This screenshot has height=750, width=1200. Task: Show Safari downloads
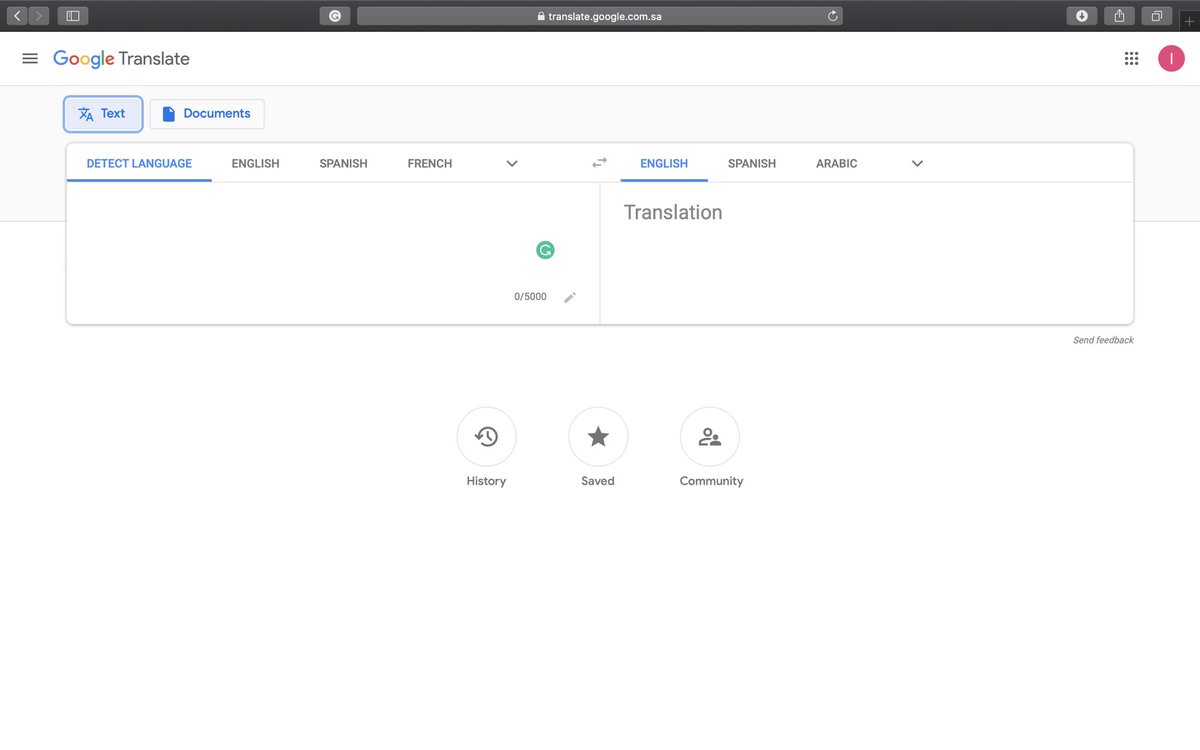[1082, 15]
